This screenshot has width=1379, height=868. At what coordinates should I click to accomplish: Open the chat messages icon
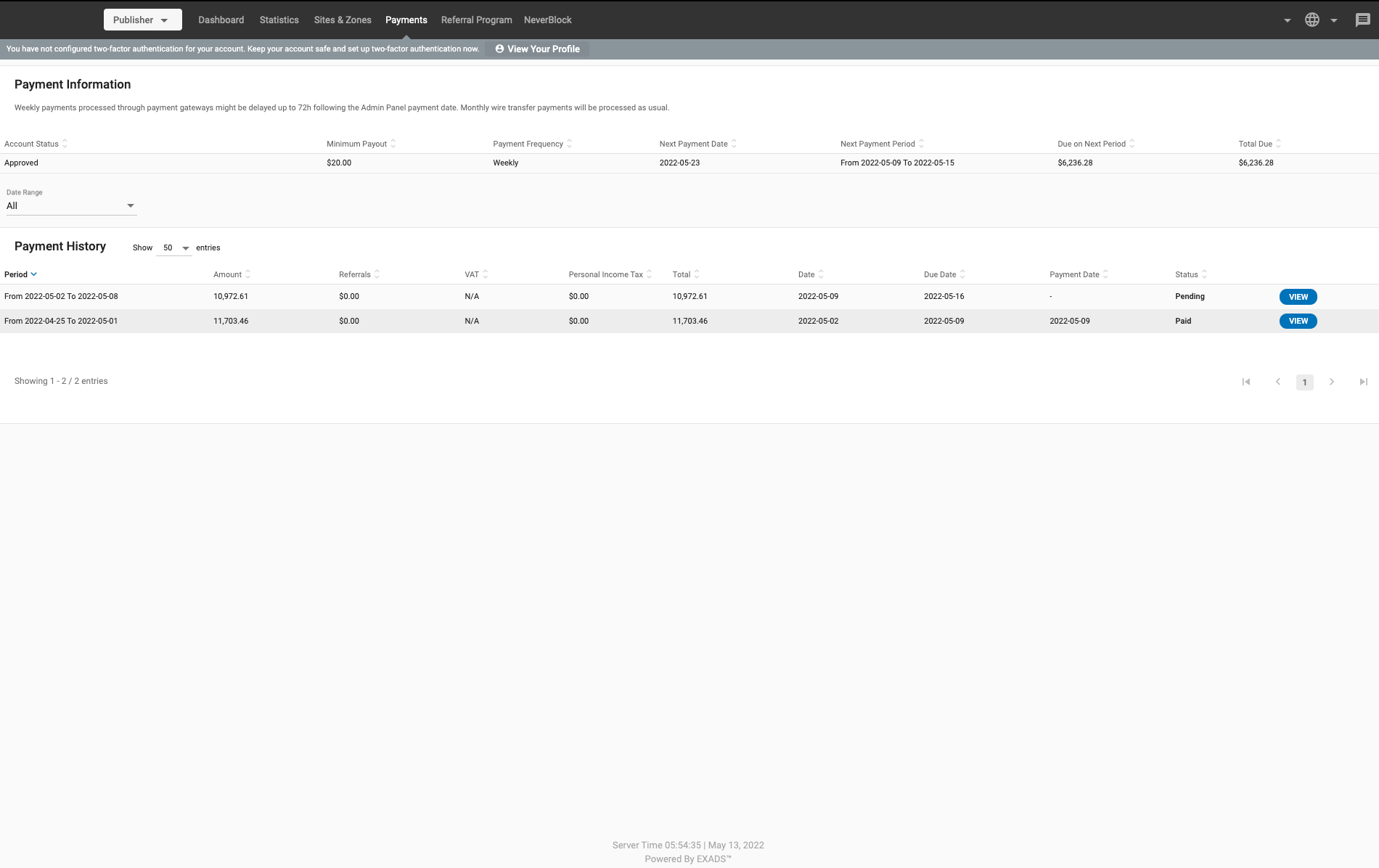click(1363, 20)
